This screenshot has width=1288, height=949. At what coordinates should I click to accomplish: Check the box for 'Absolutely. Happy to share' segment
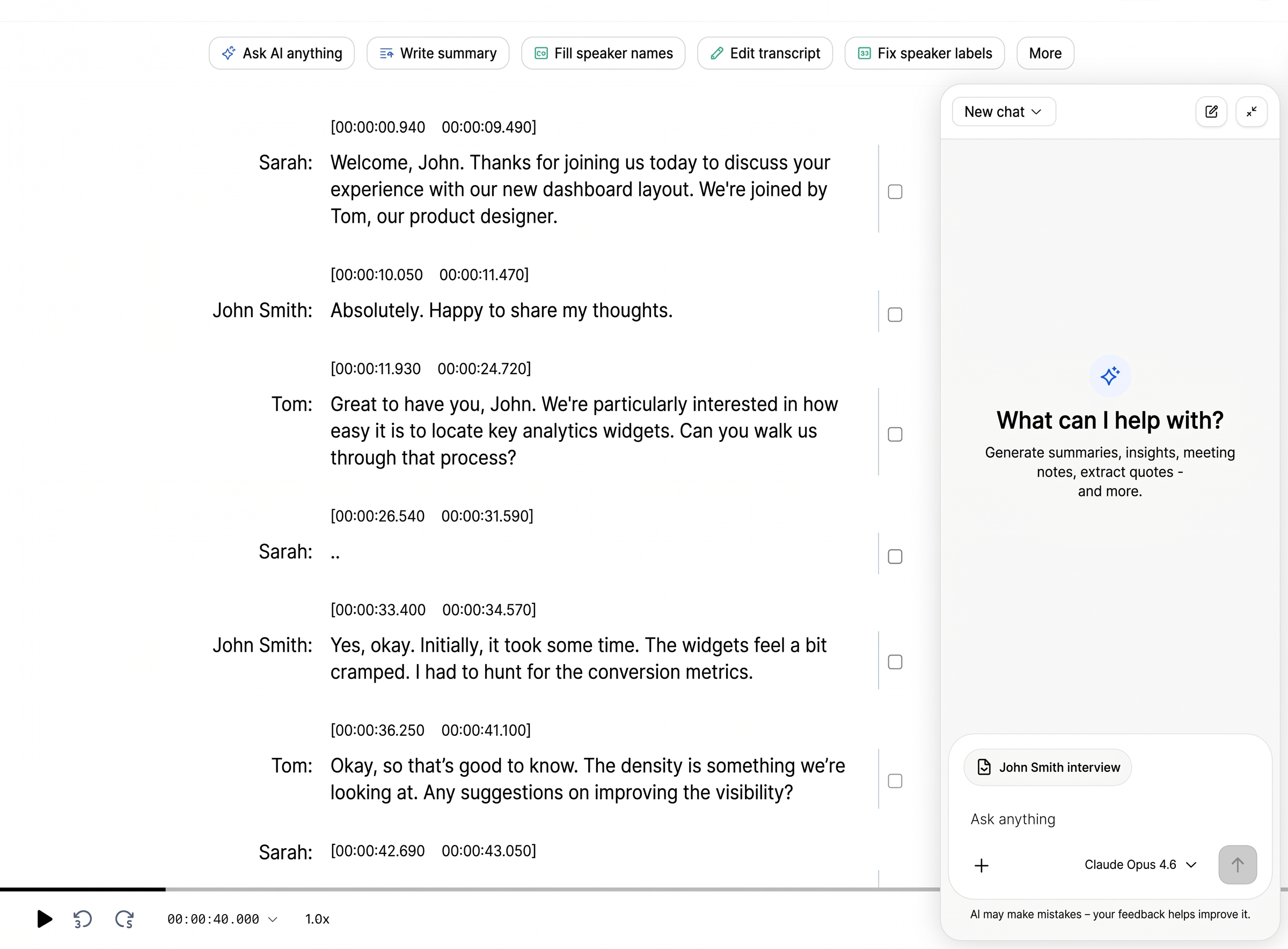(x=895, y=315)
